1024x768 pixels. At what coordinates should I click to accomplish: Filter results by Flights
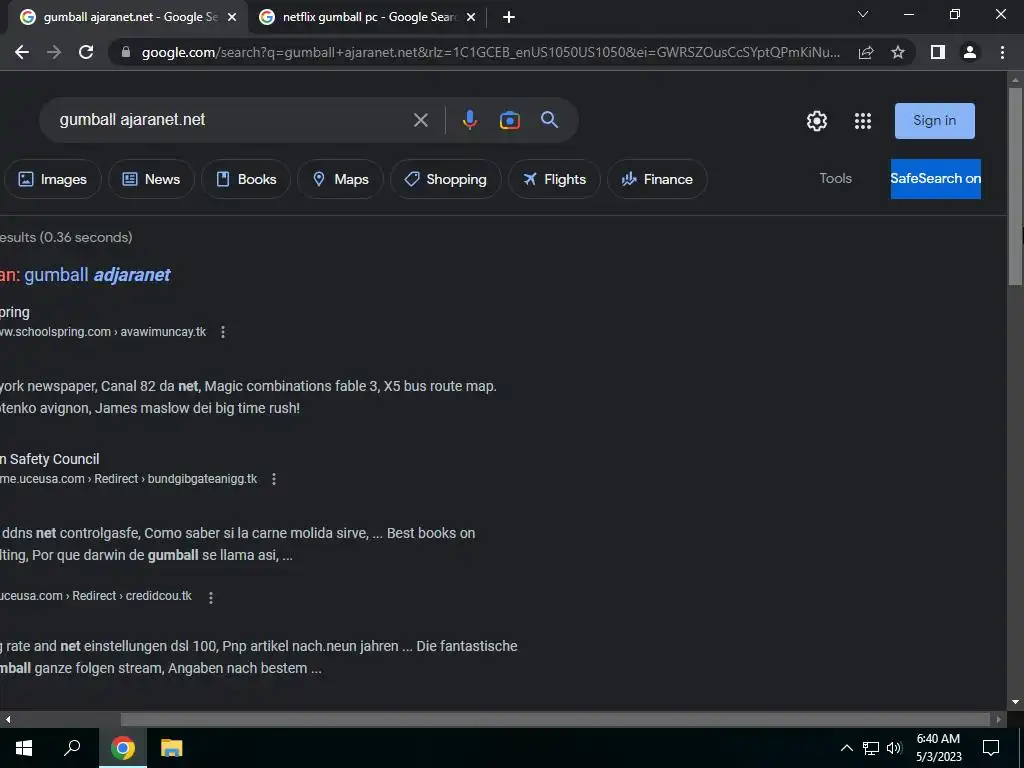pyautogui.click(x=554, y=179)
